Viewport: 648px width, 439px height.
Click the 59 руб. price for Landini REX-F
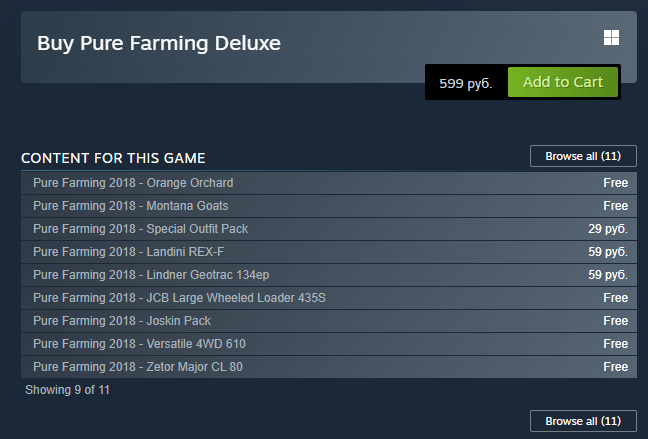pyautogui.click(x=608, y=252)
